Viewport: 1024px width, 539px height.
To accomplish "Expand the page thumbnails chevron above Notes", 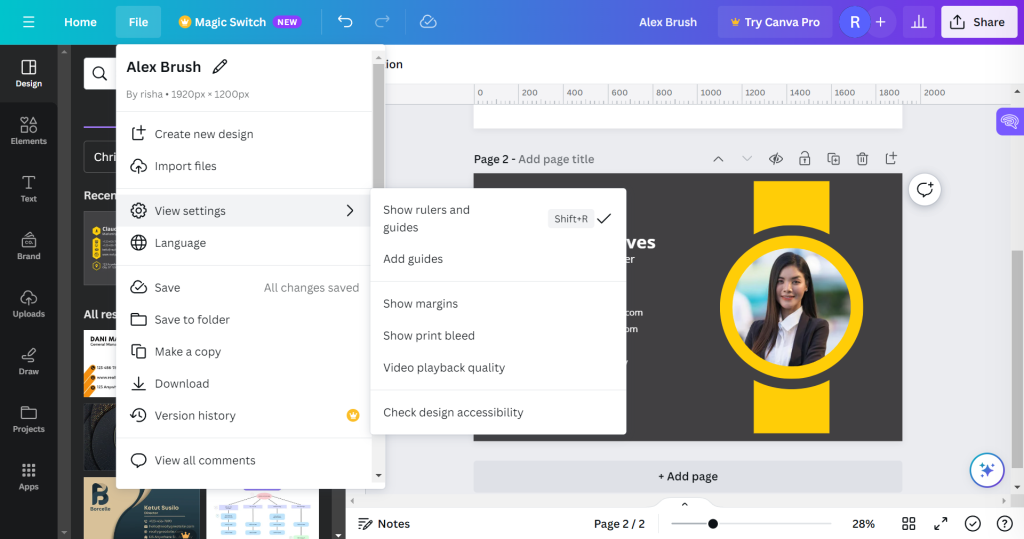I will [684, 504].
